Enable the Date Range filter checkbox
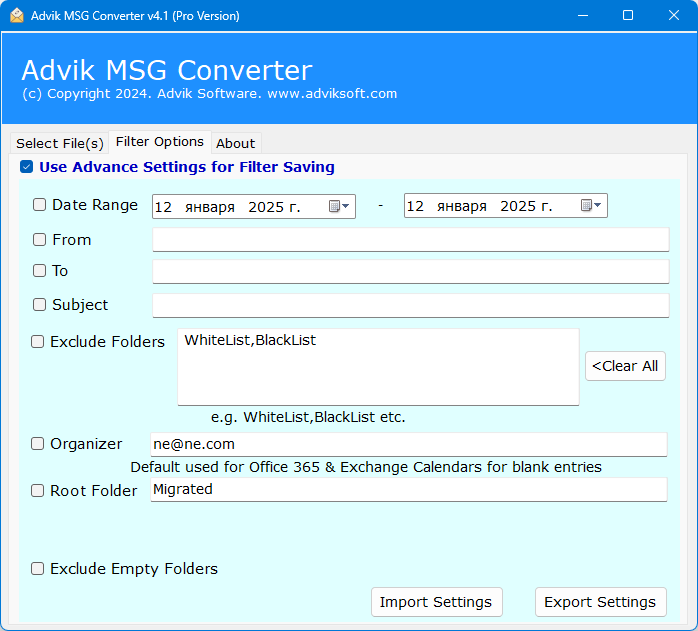 pyautogui.click(x=40, y=205)
